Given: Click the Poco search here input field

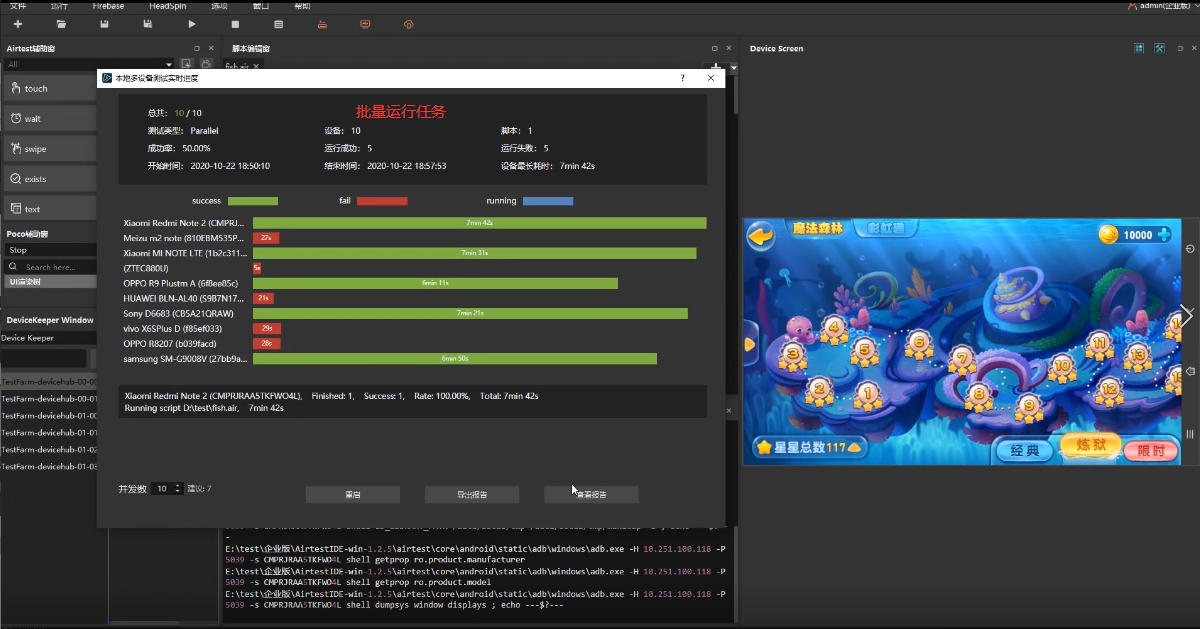Looking at the screenshot, I should [52, 267].
